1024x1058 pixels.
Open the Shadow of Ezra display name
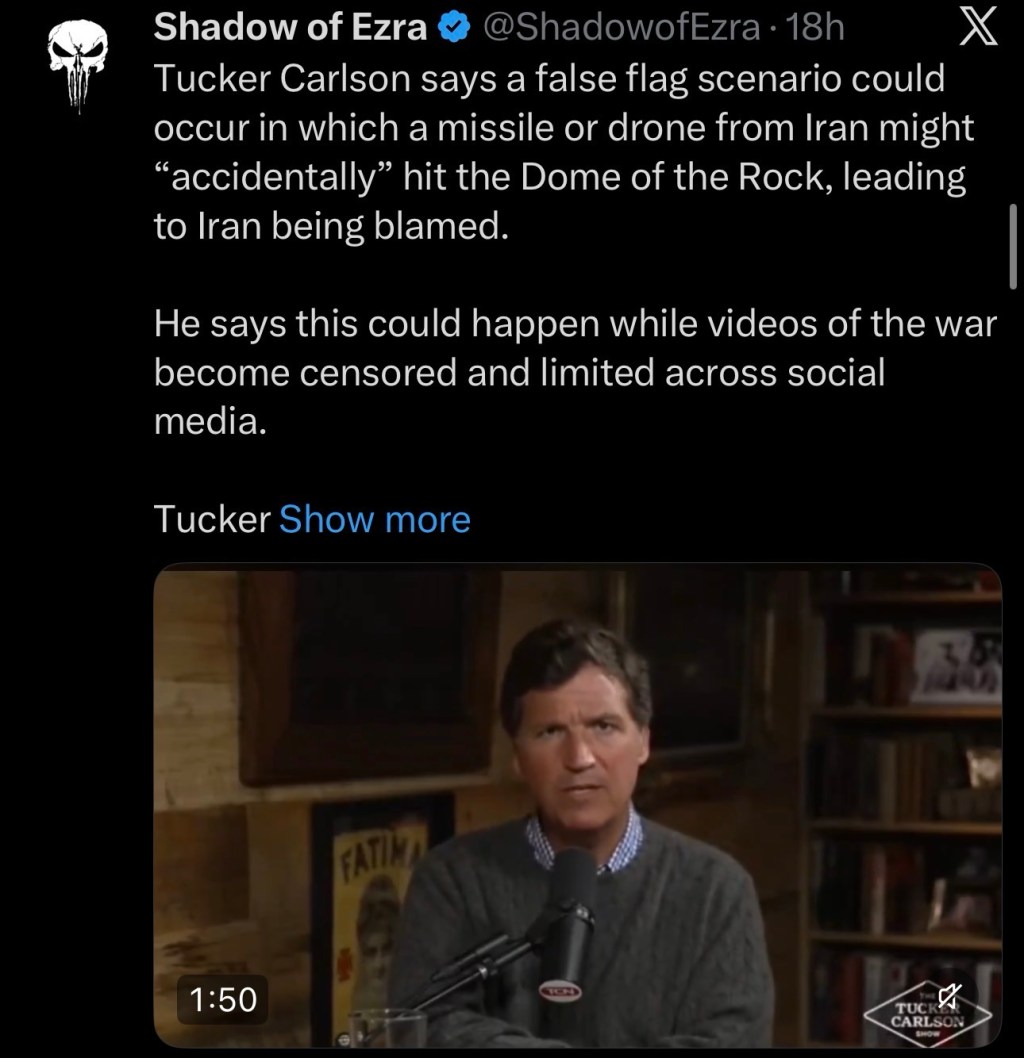290,28
